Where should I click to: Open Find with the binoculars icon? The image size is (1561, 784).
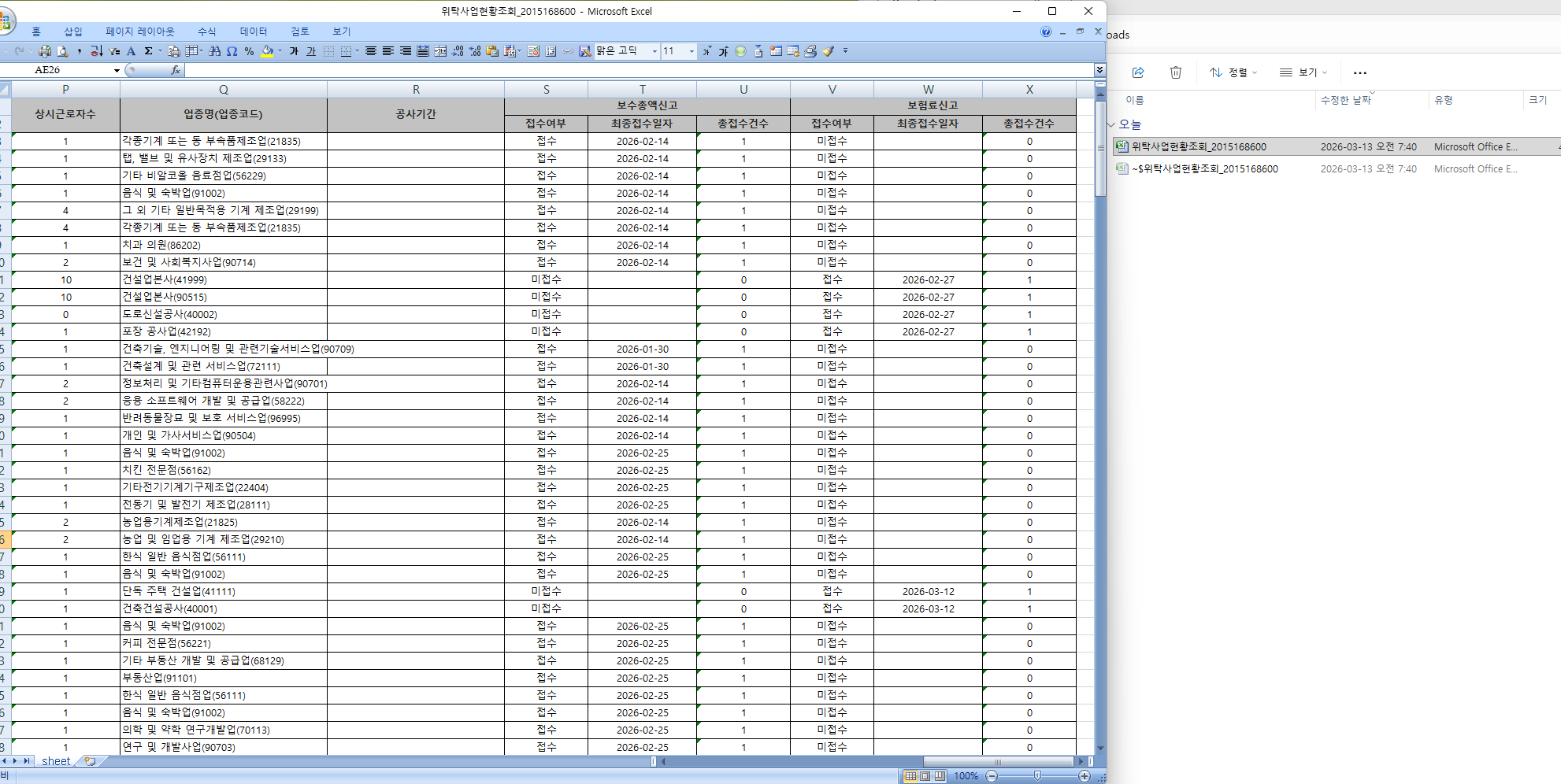pos(214,51)
